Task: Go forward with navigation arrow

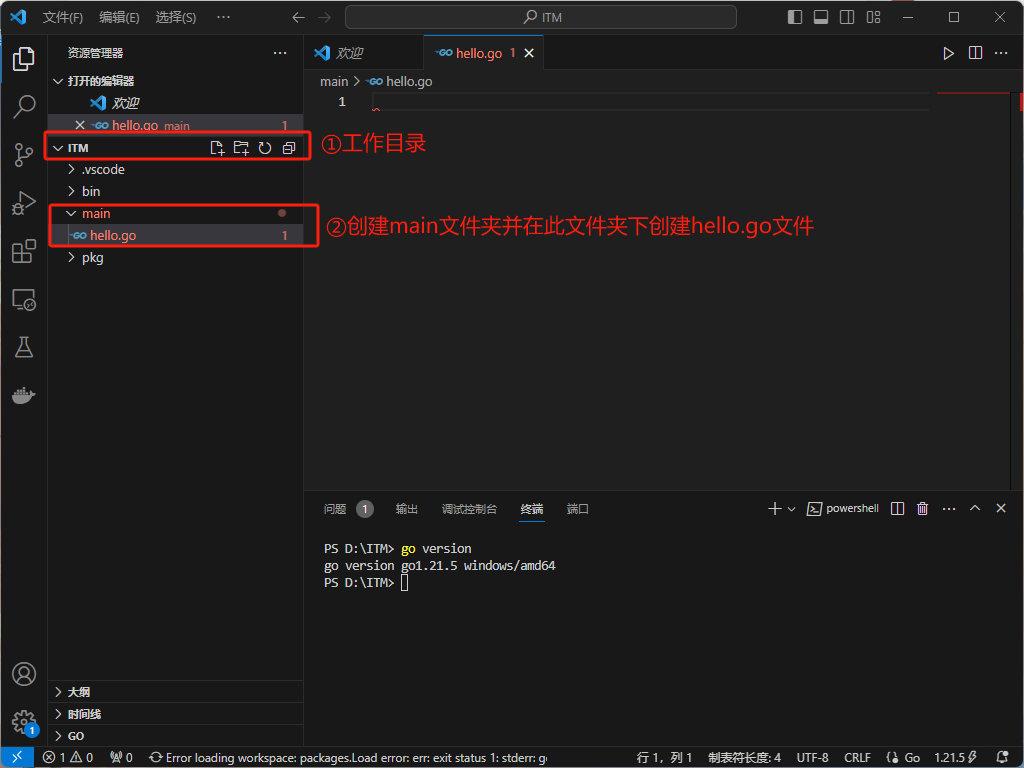Action: pyautogui.click(x=325, y=18)
